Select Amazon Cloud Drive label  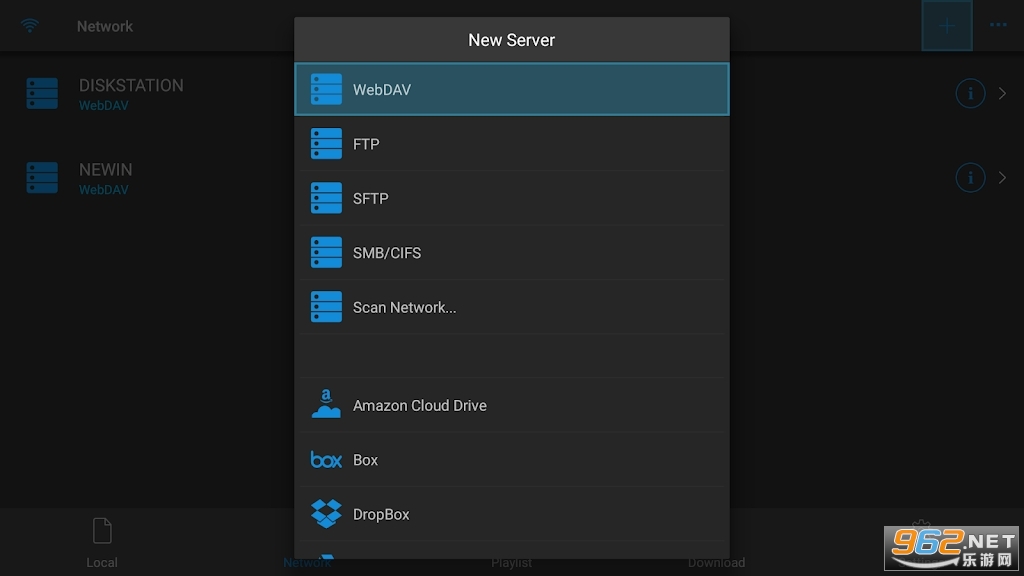click(420, 406)
